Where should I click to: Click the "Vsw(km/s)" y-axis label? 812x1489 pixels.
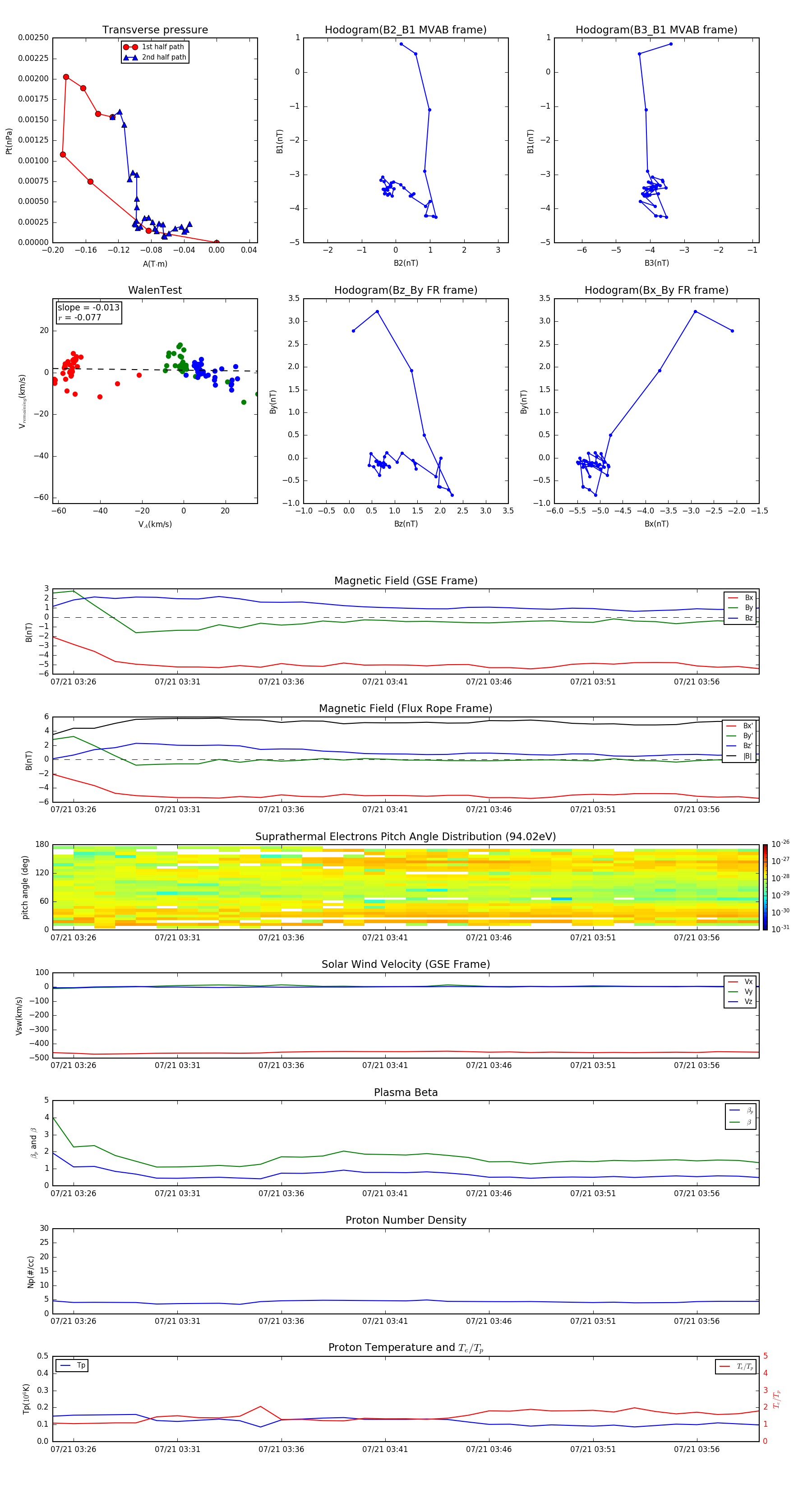19,1016
